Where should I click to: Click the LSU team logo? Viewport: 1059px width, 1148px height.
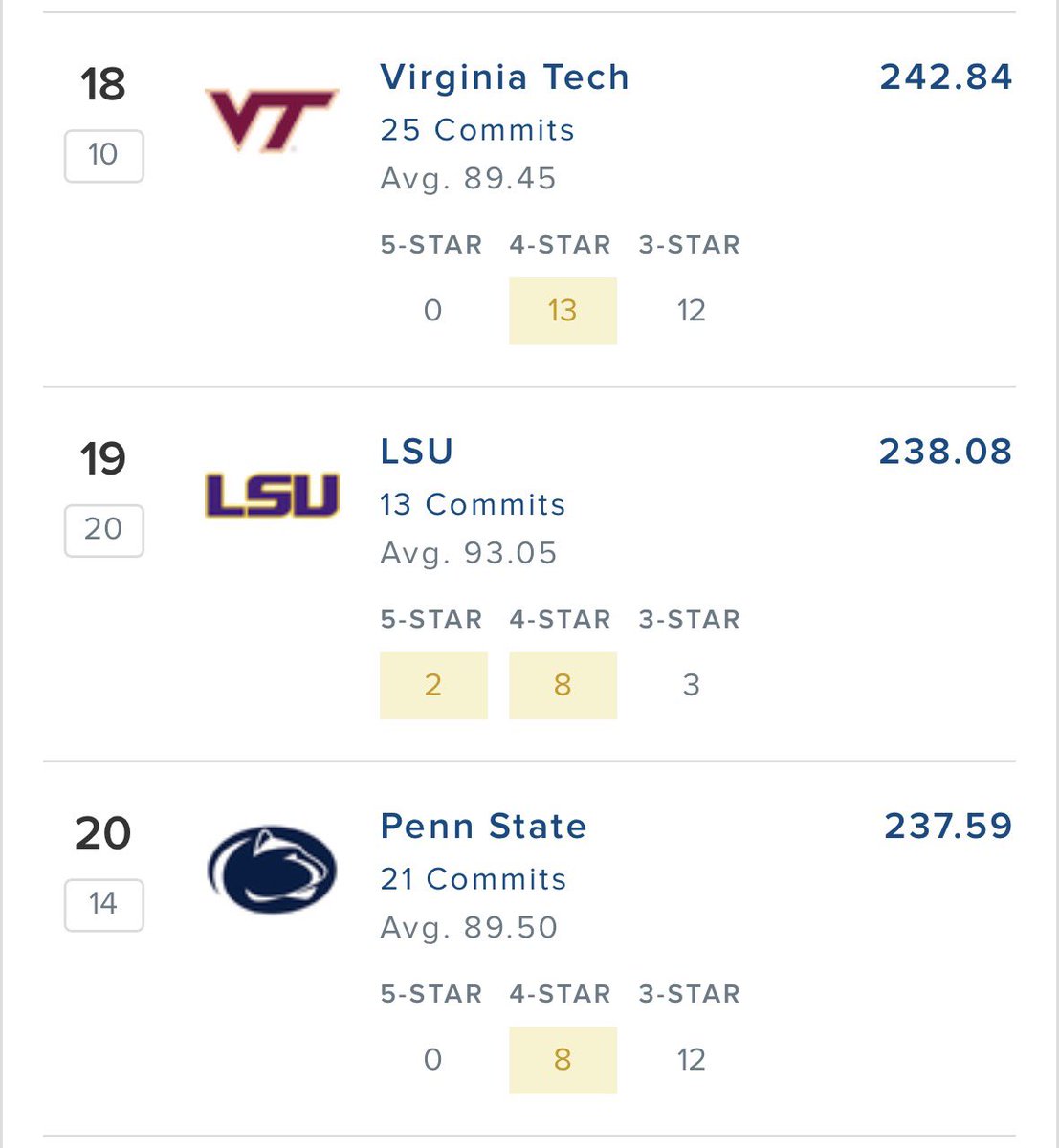tap(273, 496)
